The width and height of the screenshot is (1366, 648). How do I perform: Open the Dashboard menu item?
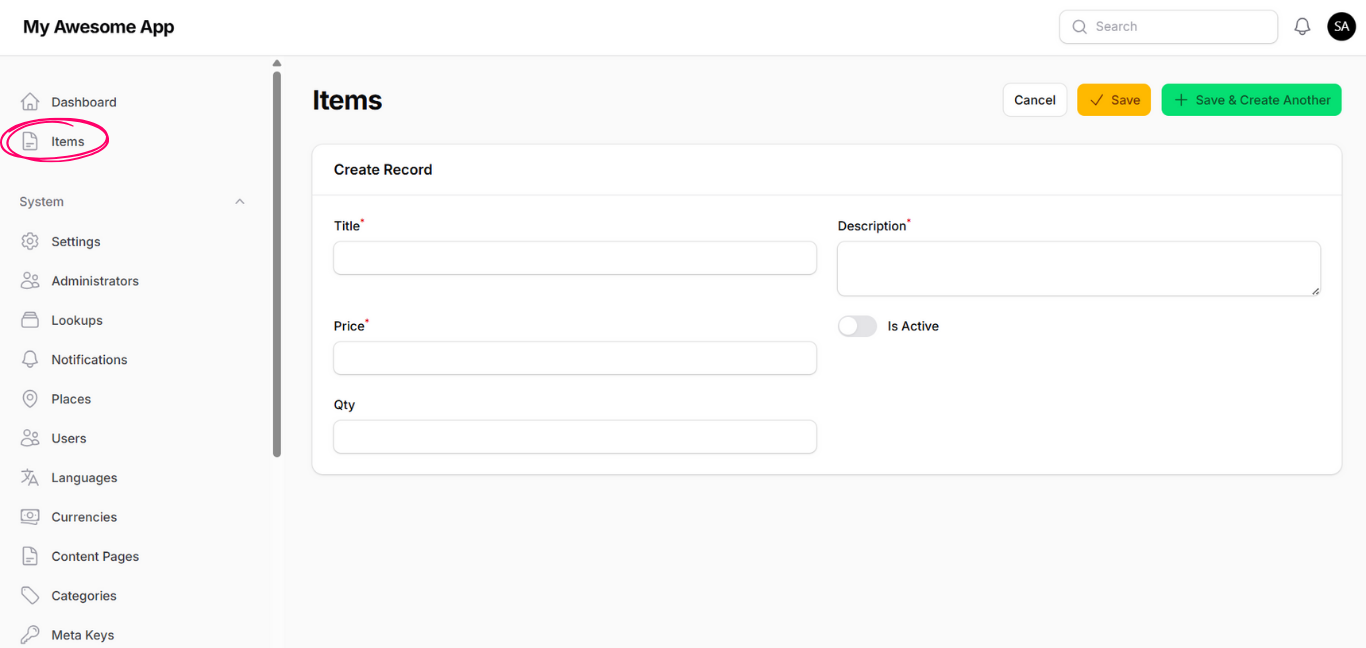(x=83, y=102)
